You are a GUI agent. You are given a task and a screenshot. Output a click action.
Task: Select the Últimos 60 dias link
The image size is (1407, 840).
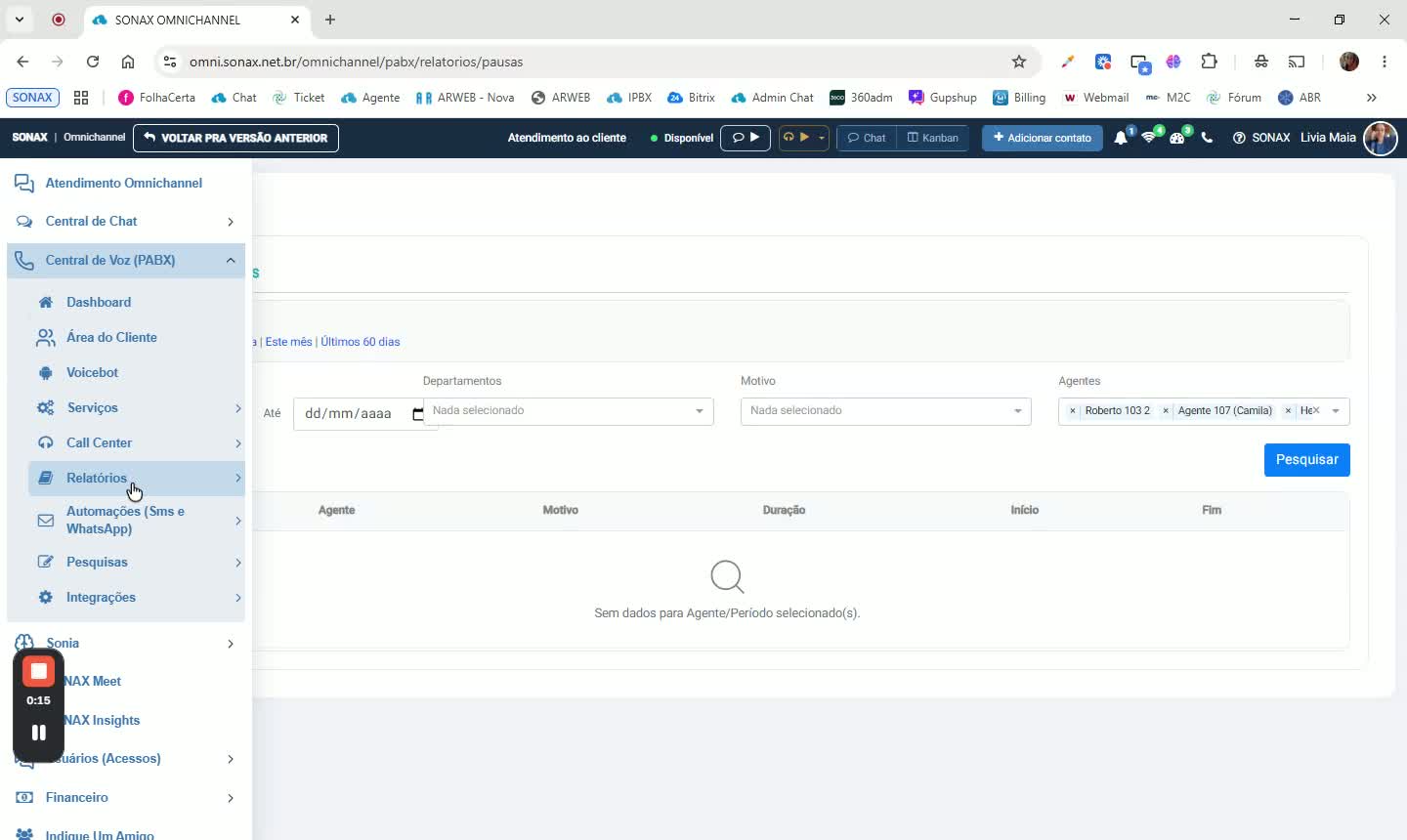[361, 342]
